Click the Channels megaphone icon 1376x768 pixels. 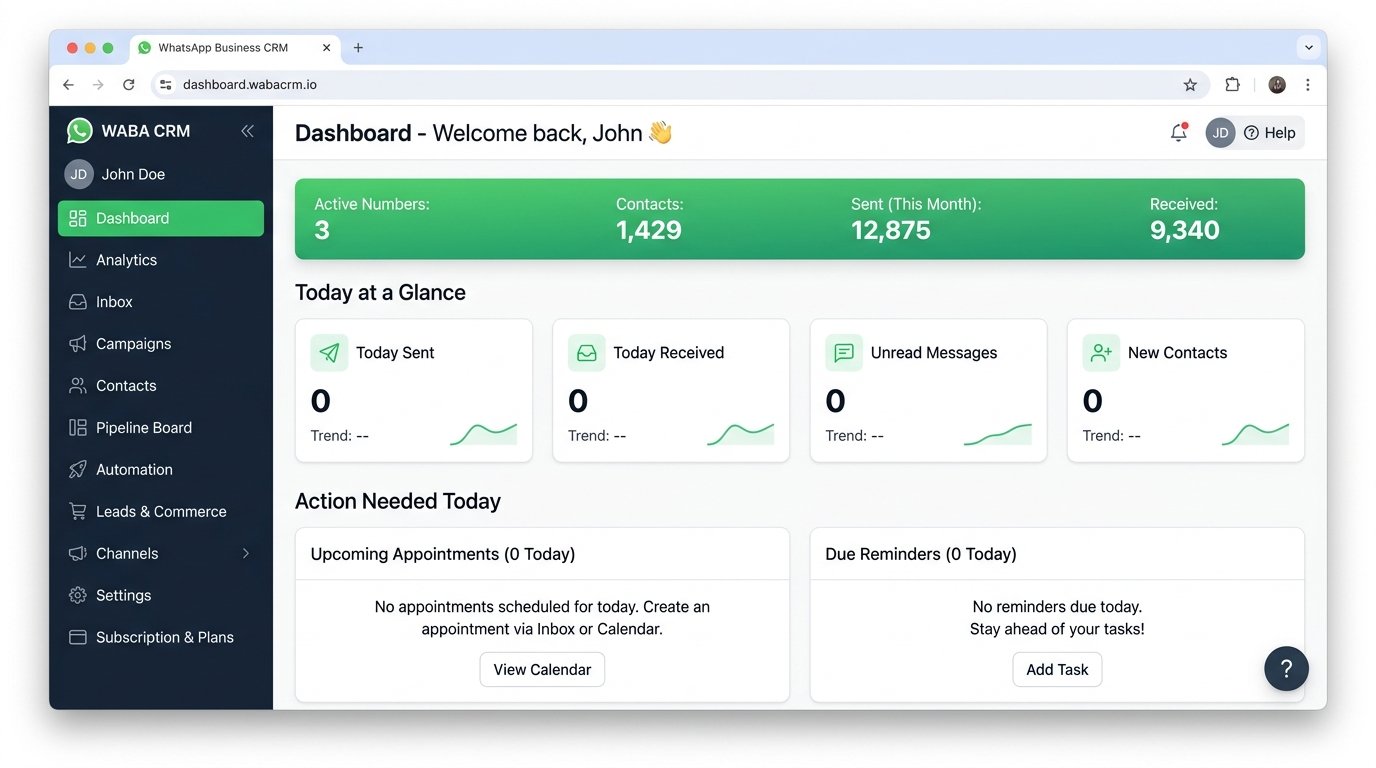tap(77, 554)
